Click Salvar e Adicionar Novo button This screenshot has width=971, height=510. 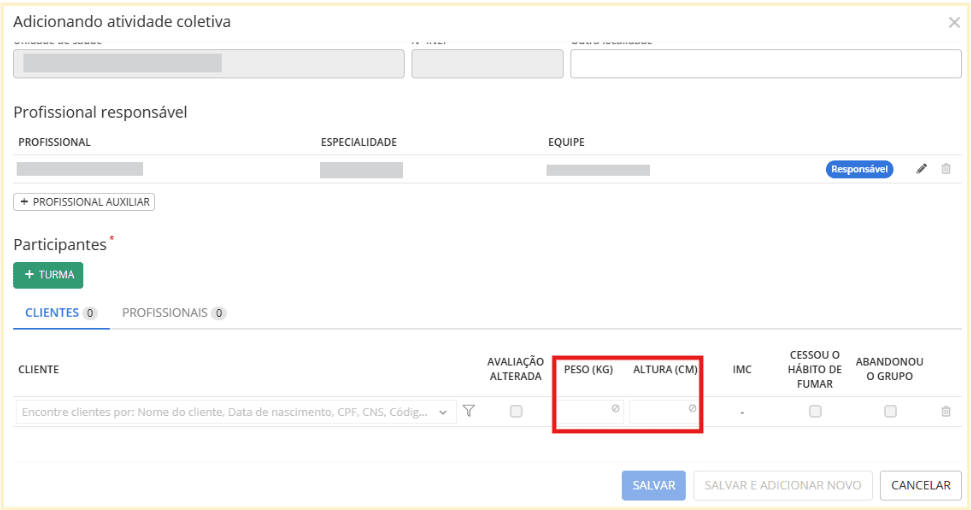[x=783, y=485]
